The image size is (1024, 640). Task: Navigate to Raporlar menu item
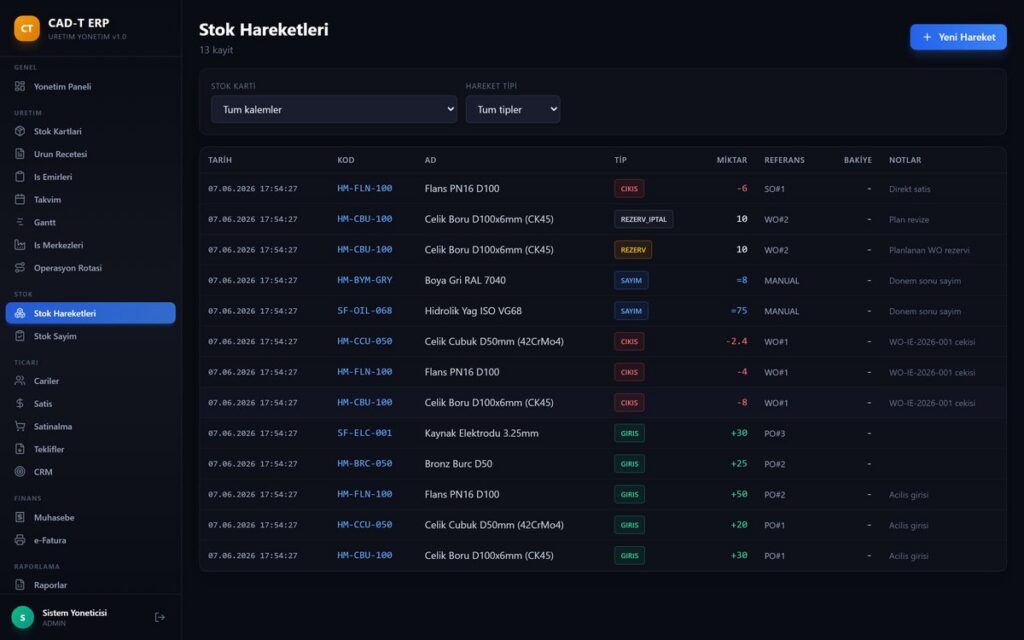(91, 585)
